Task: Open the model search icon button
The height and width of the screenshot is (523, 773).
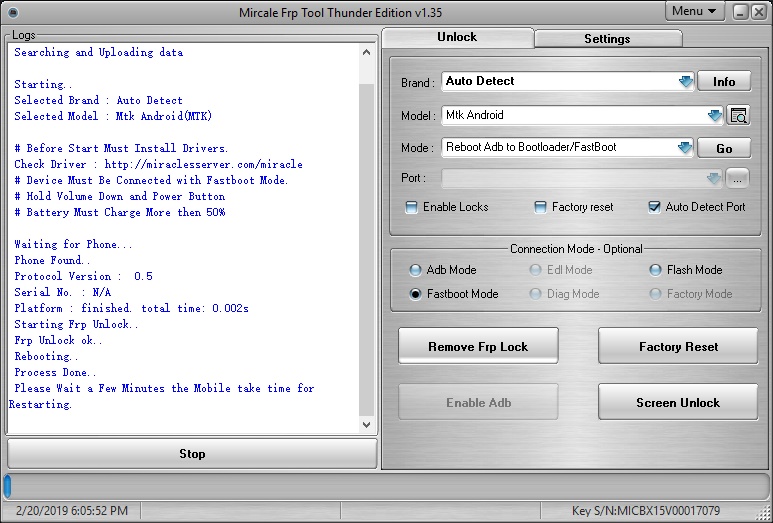Action: (x=738, y=115)
